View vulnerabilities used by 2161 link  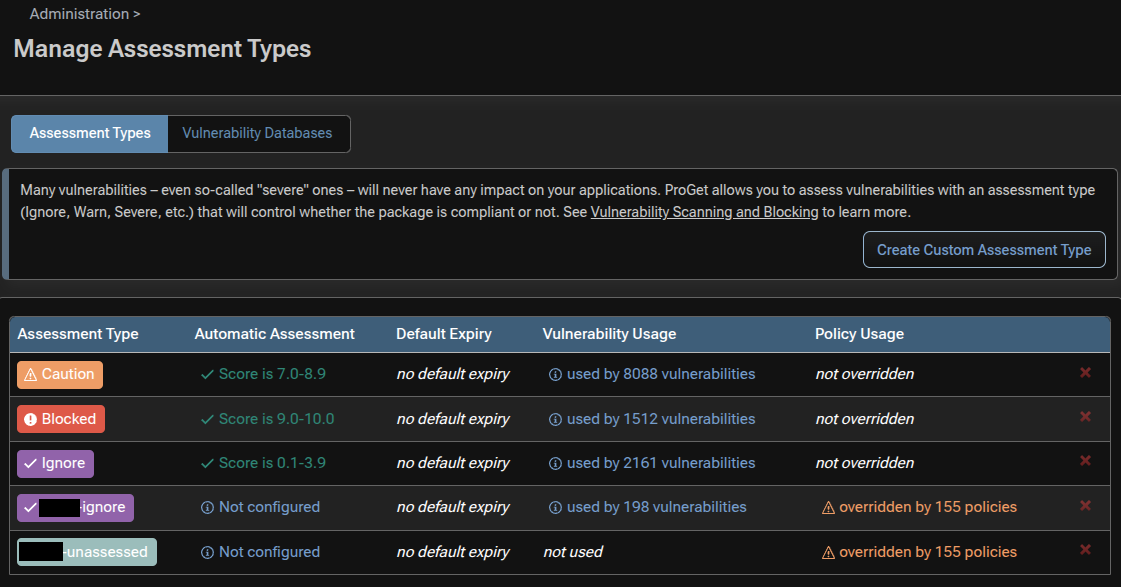coord(660,463)
